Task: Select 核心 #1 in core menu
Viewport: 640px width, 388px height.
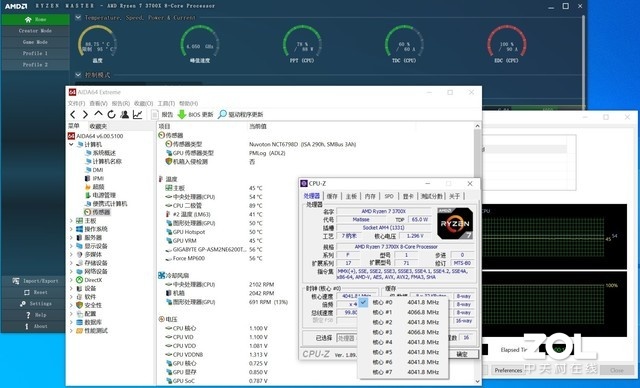Action: [x=403, y=313]
